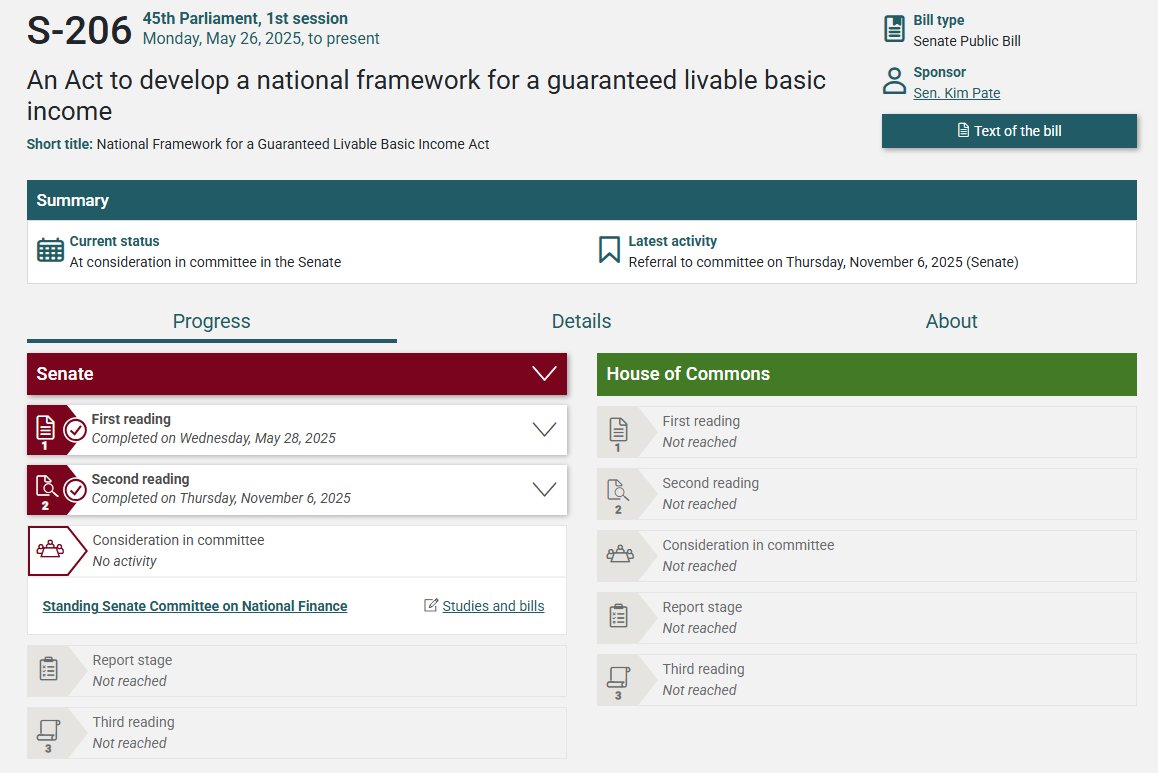Click House of Commons "Third reading" label
This screenshot has height=773, width=1158.
[703, 669]
